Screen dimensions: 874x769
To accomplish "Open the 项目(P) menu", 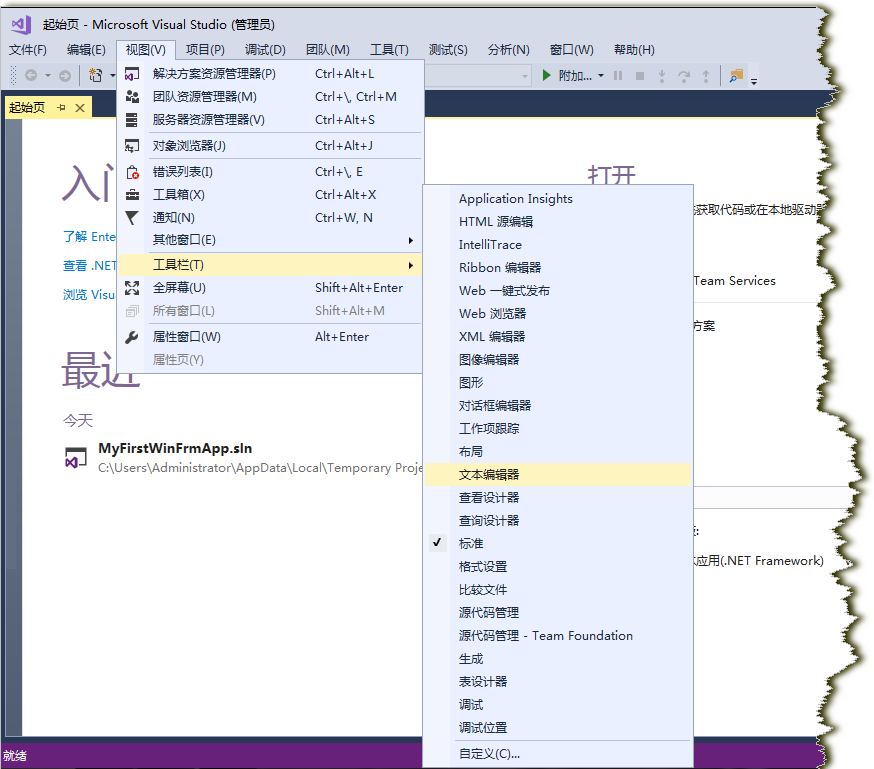I will tap(205, 50).
